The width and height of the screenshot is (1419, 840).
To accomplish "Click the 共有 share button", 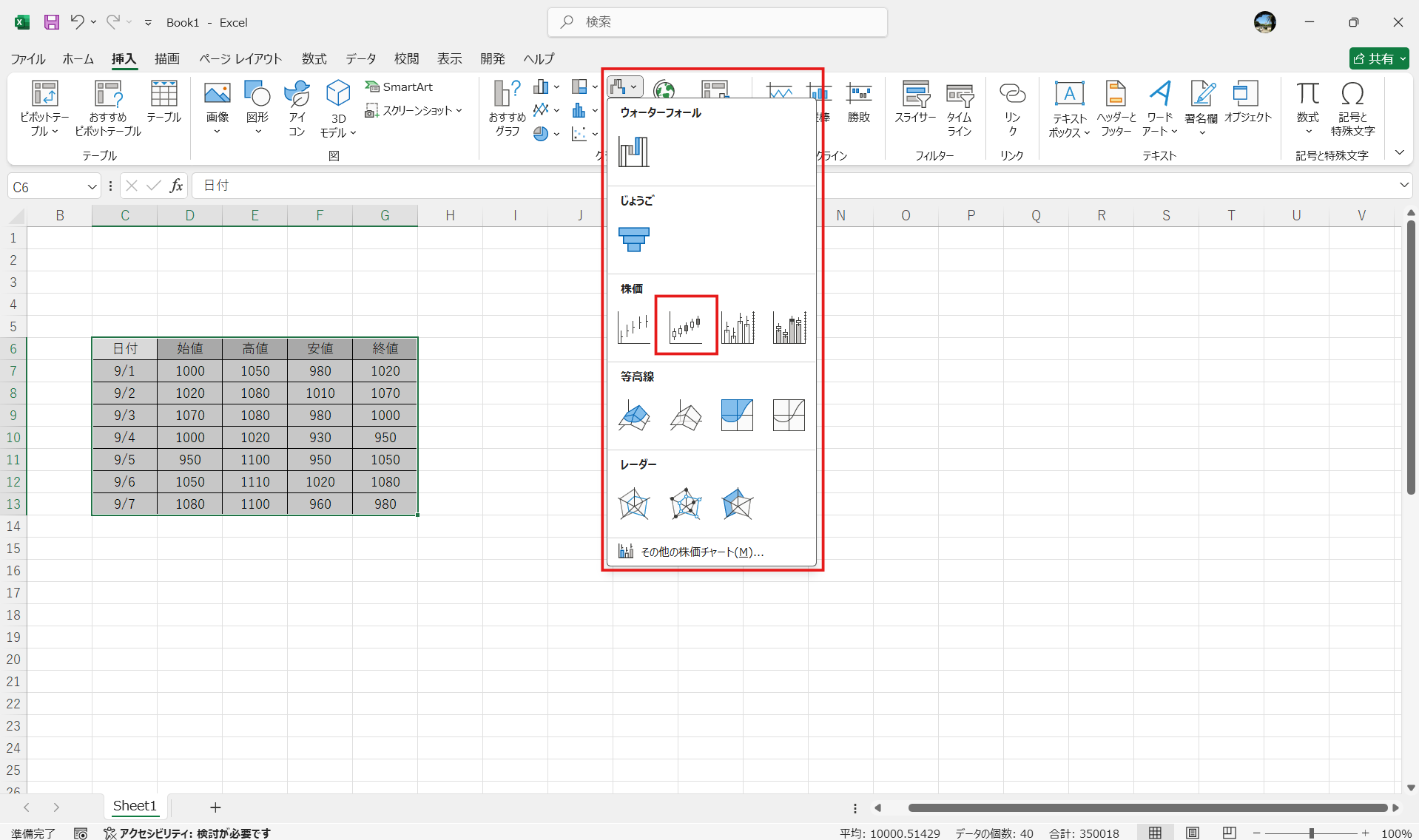I will (1378, 58).
